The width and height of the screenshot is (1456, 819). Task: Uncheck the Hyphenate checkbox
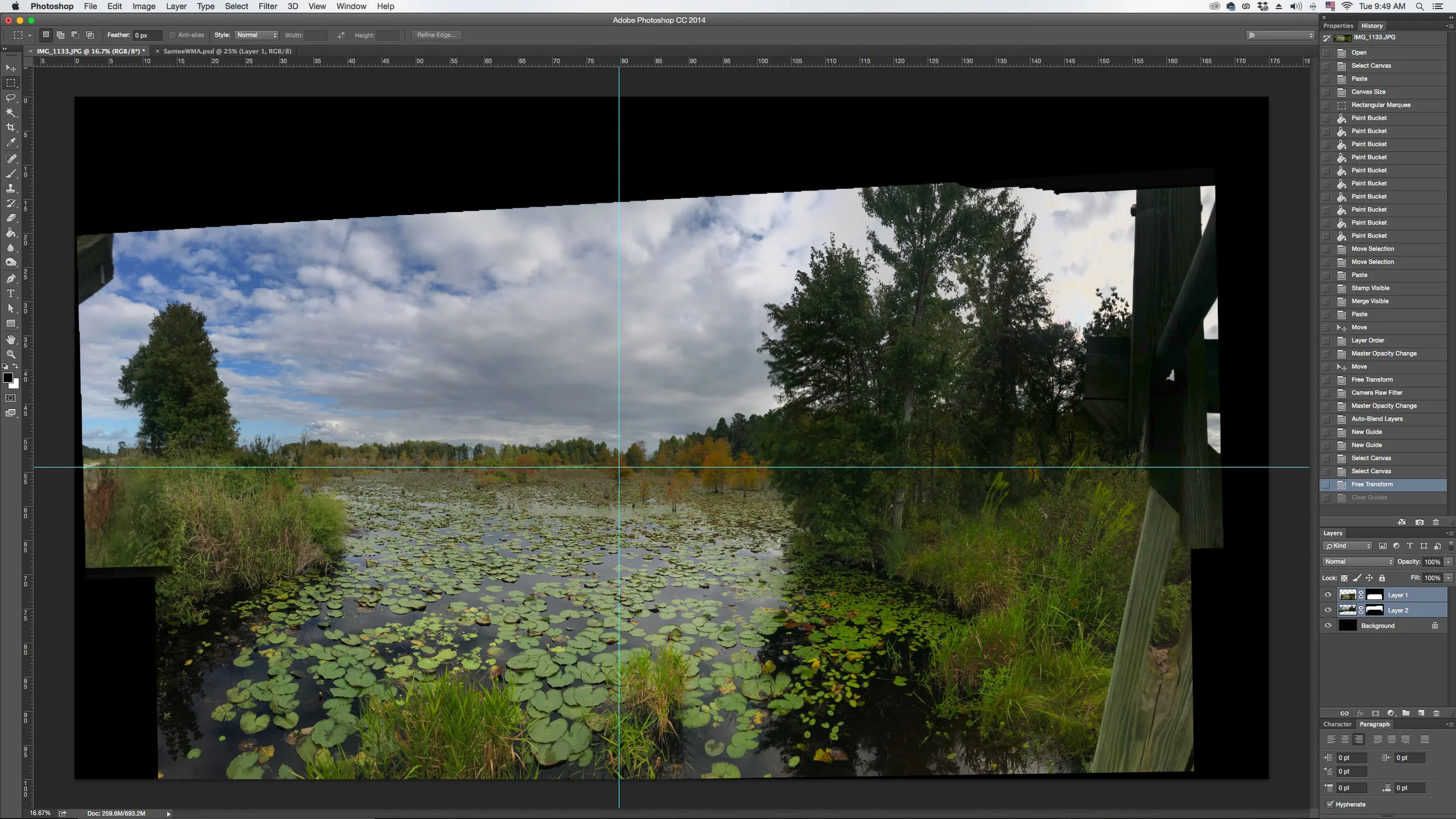1330,804
